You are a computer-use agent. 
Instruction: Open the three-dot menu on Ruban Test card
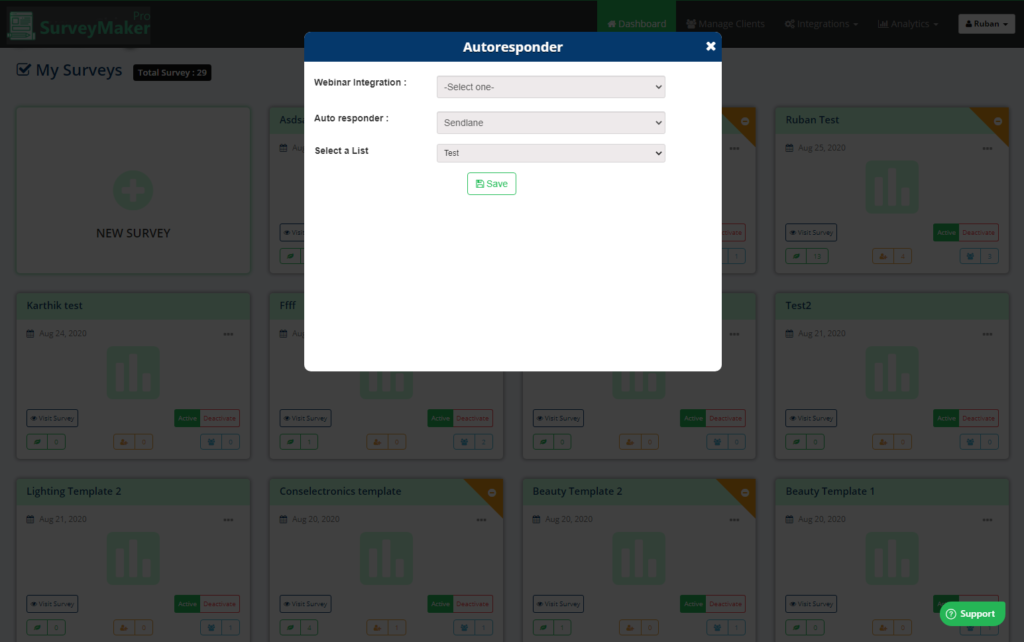pyautogui.click(x=987, y=148)
